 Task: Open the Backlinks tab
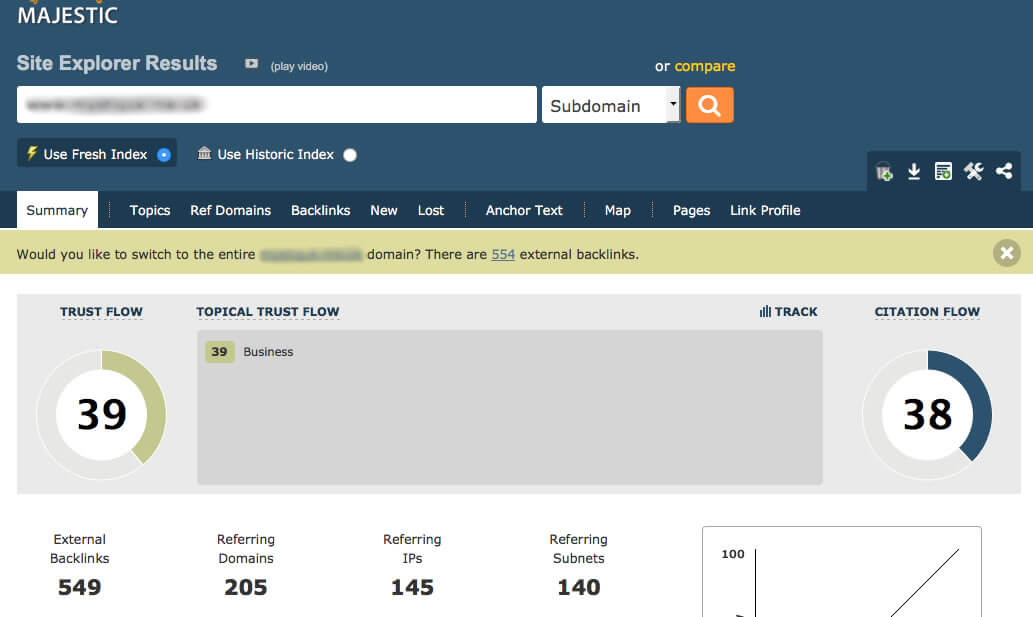tap(320, 210)
